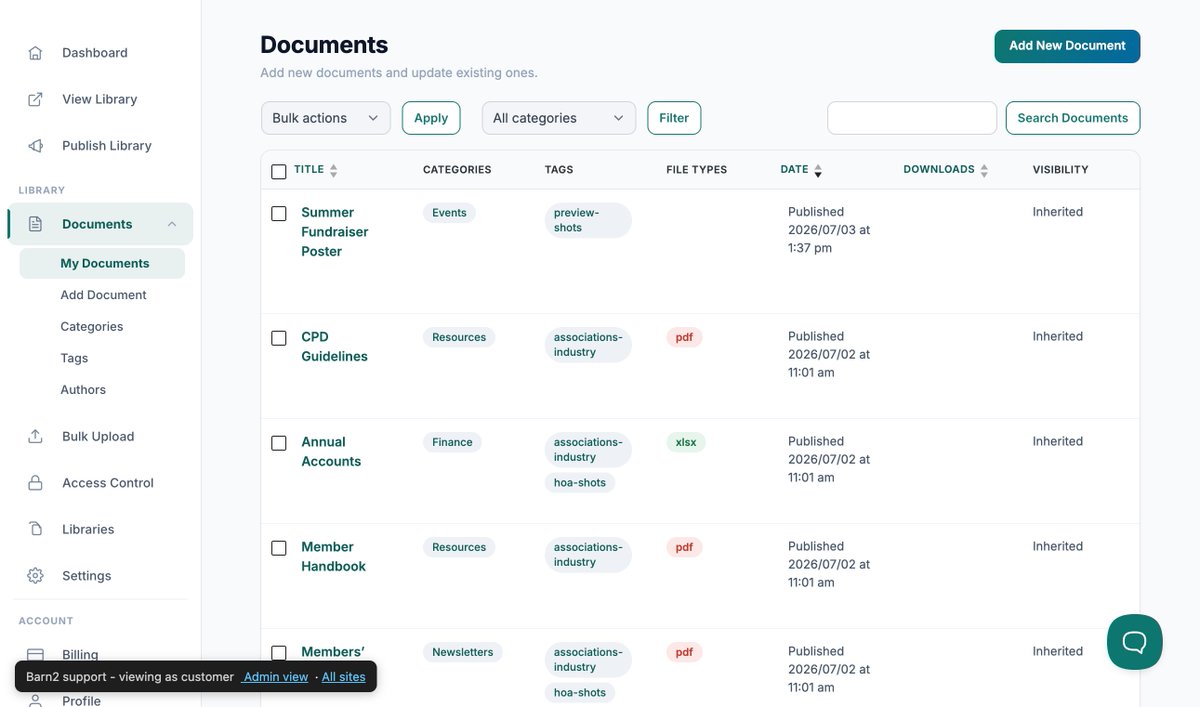Click the All sites link

(x=343, y=677)
